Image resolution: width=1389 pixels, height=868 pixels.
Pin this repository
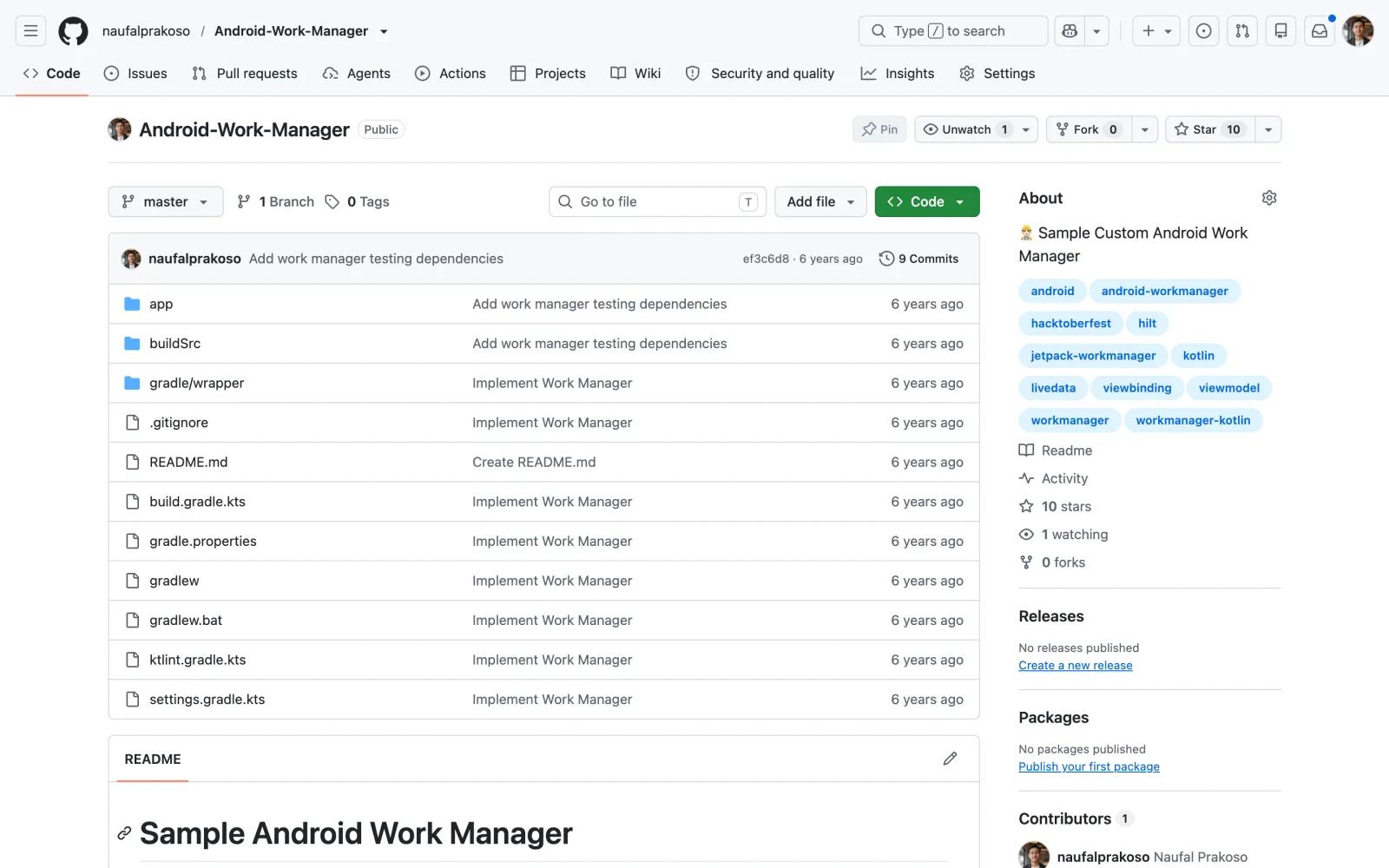click(x=879, y=129)
